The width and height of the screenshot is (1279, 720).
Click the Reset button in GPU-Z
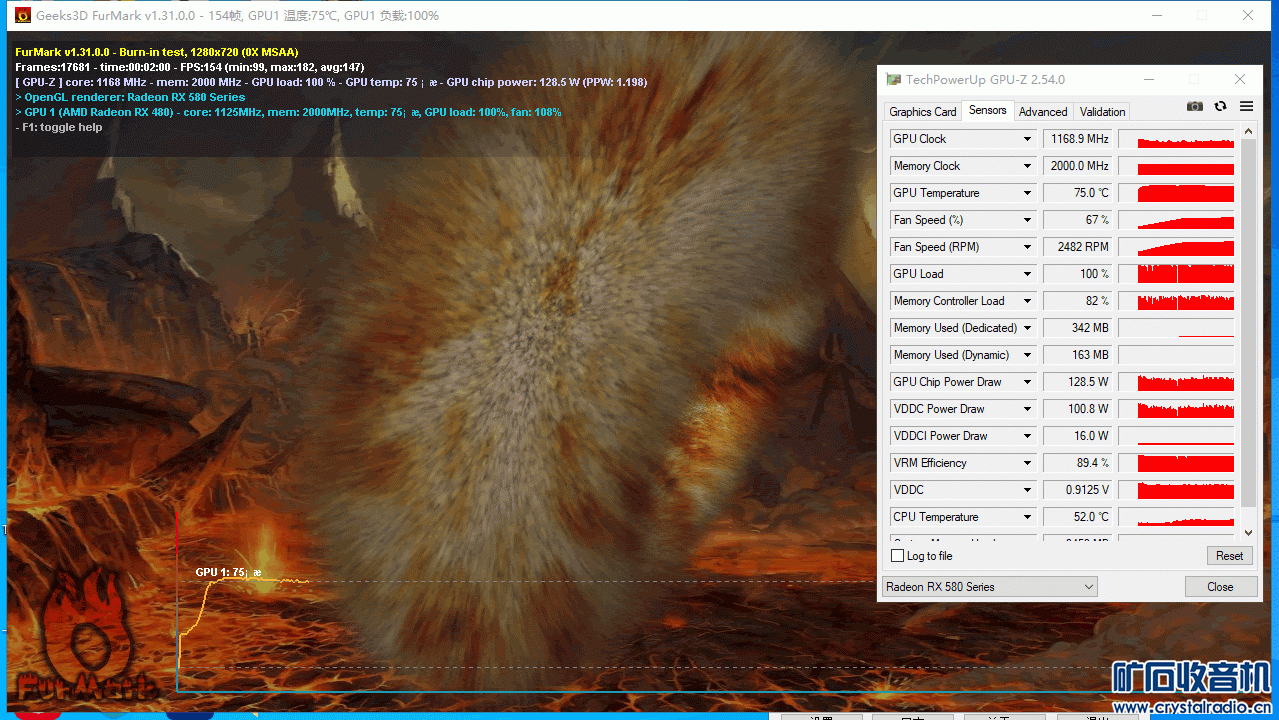click(1230, 556)
